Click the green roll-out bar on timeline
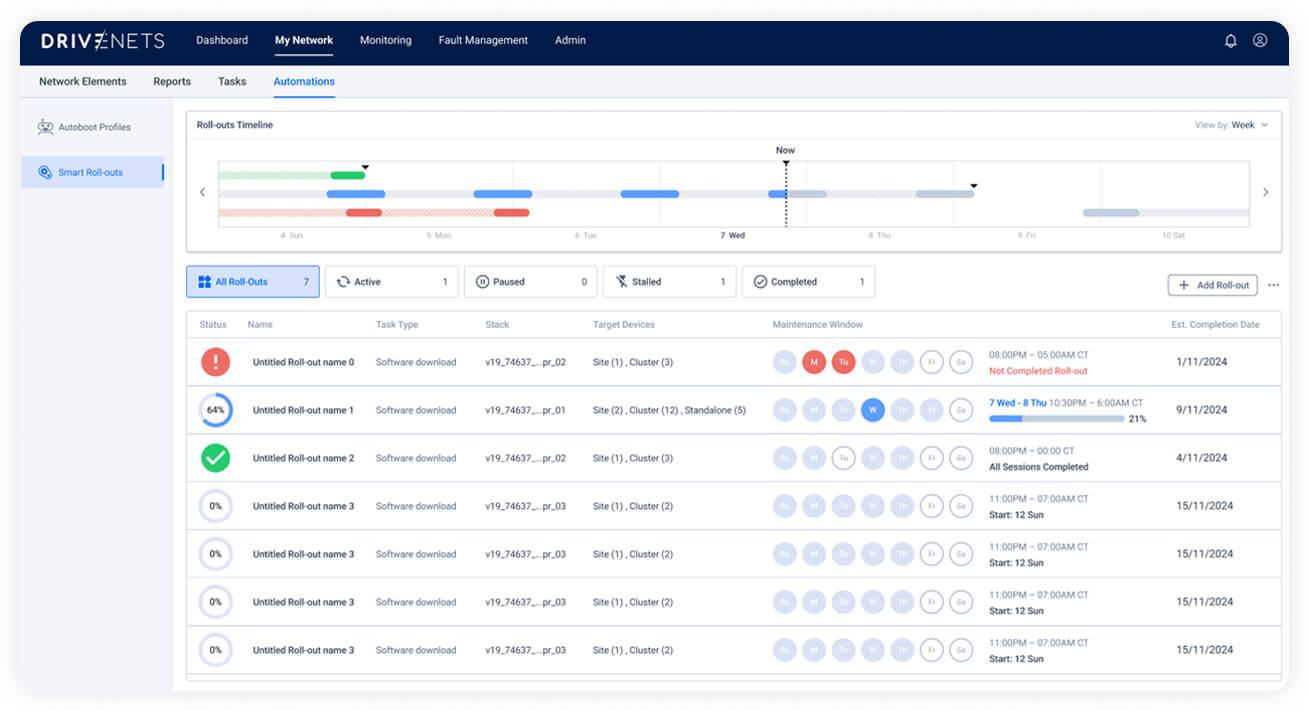The width and height of the screenshot is (1308, 711). pos(347,175)
